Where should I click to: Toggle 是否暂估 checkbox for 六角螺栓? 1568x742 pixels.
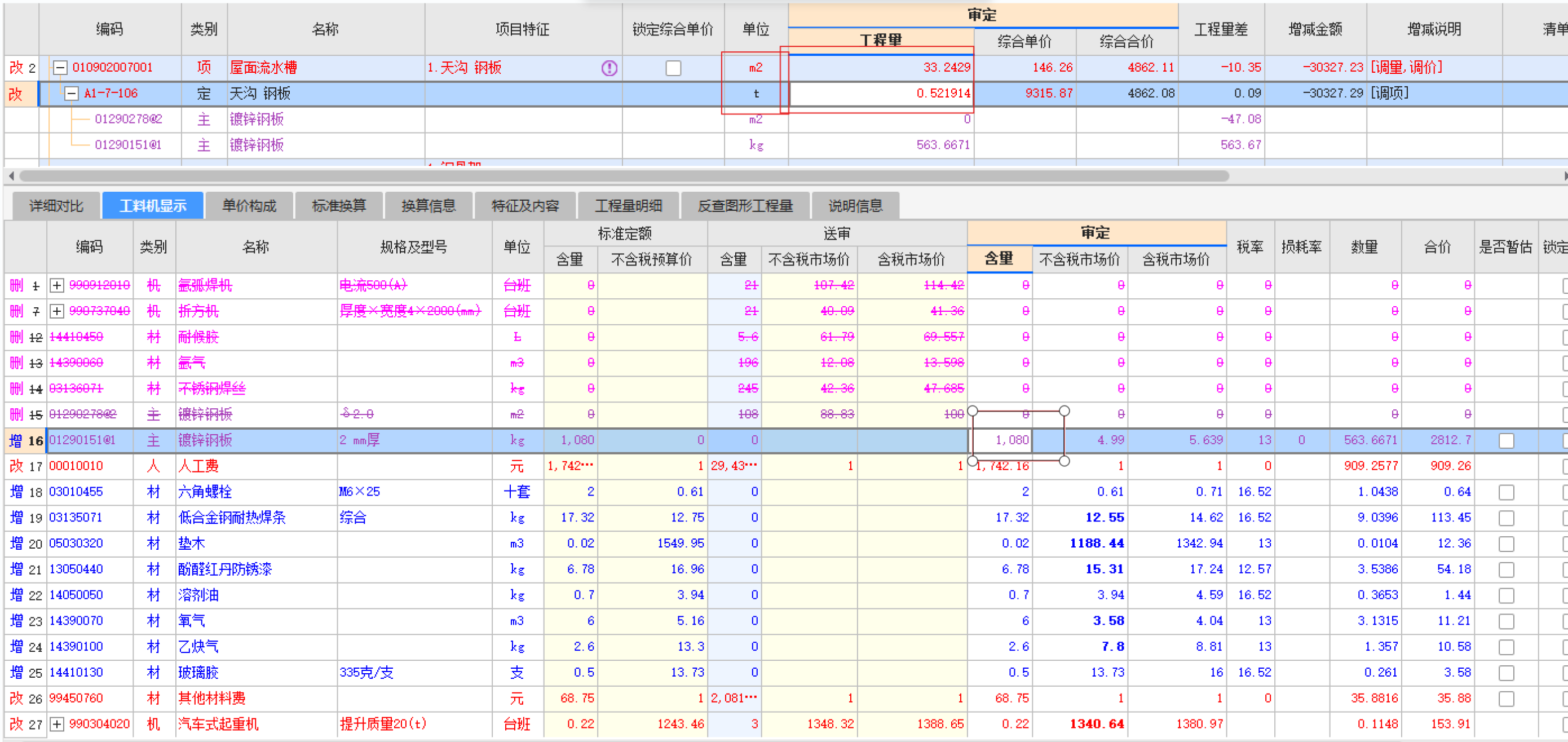coord(1506,492)
